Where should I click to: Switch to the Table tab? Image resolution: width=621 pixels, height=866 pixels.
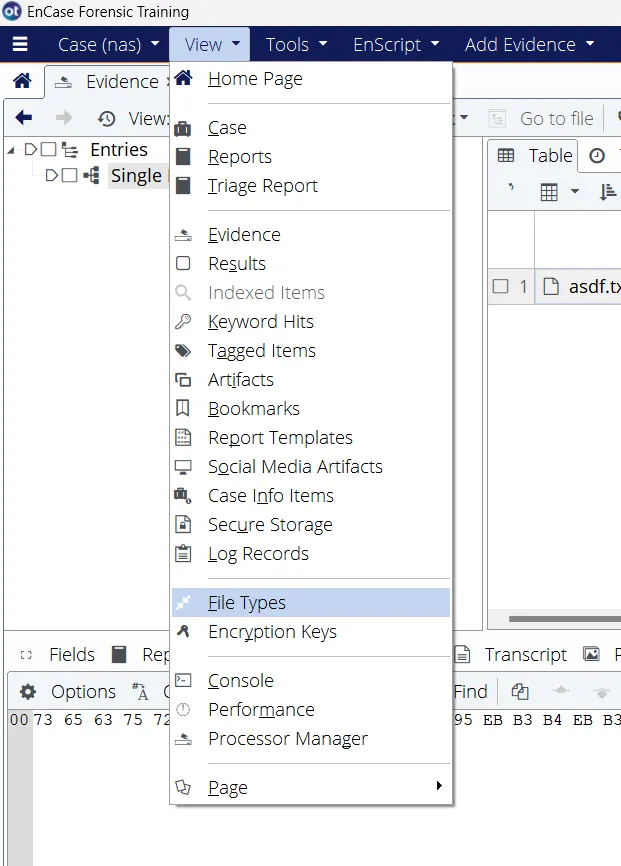(534, 156)
